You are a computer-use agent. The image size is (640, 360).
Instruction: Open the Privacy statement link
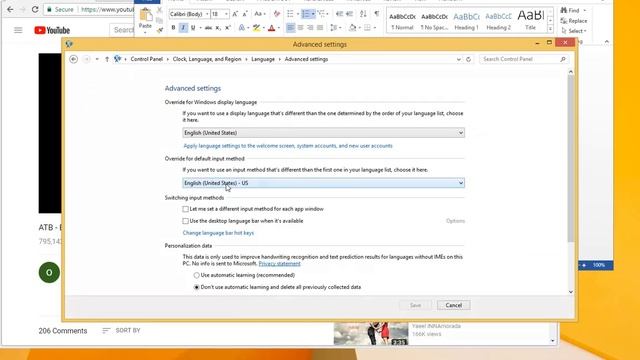280,264
